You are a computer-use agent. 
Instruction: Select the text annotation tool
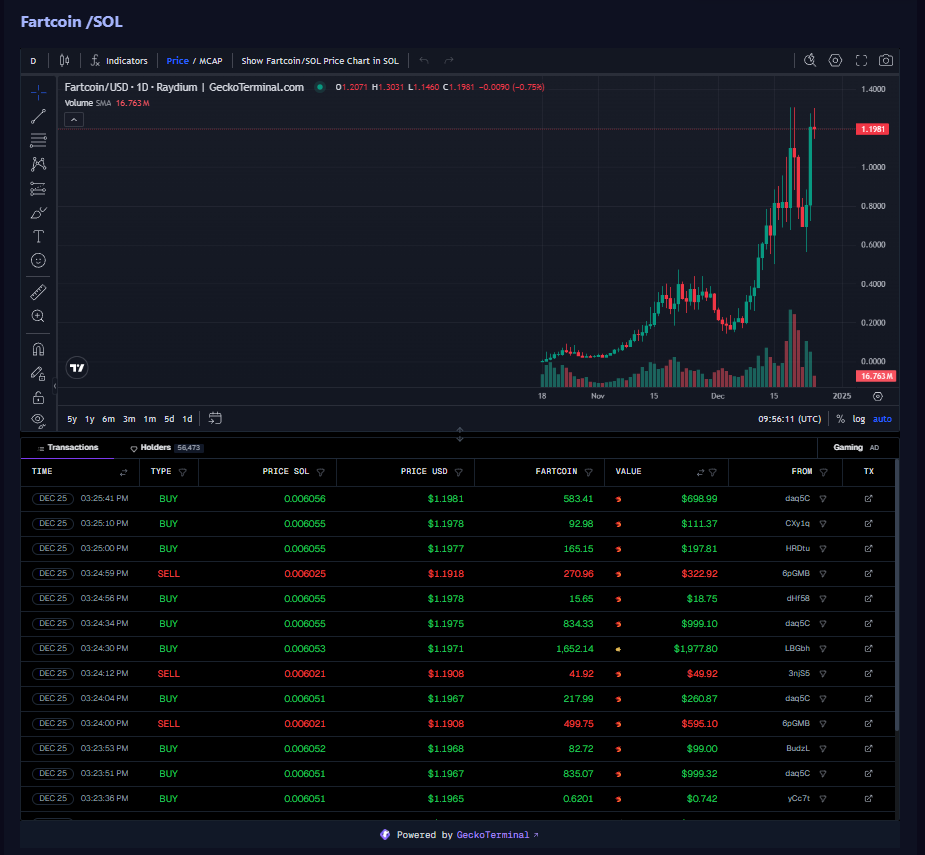click(x=38, y=237)
